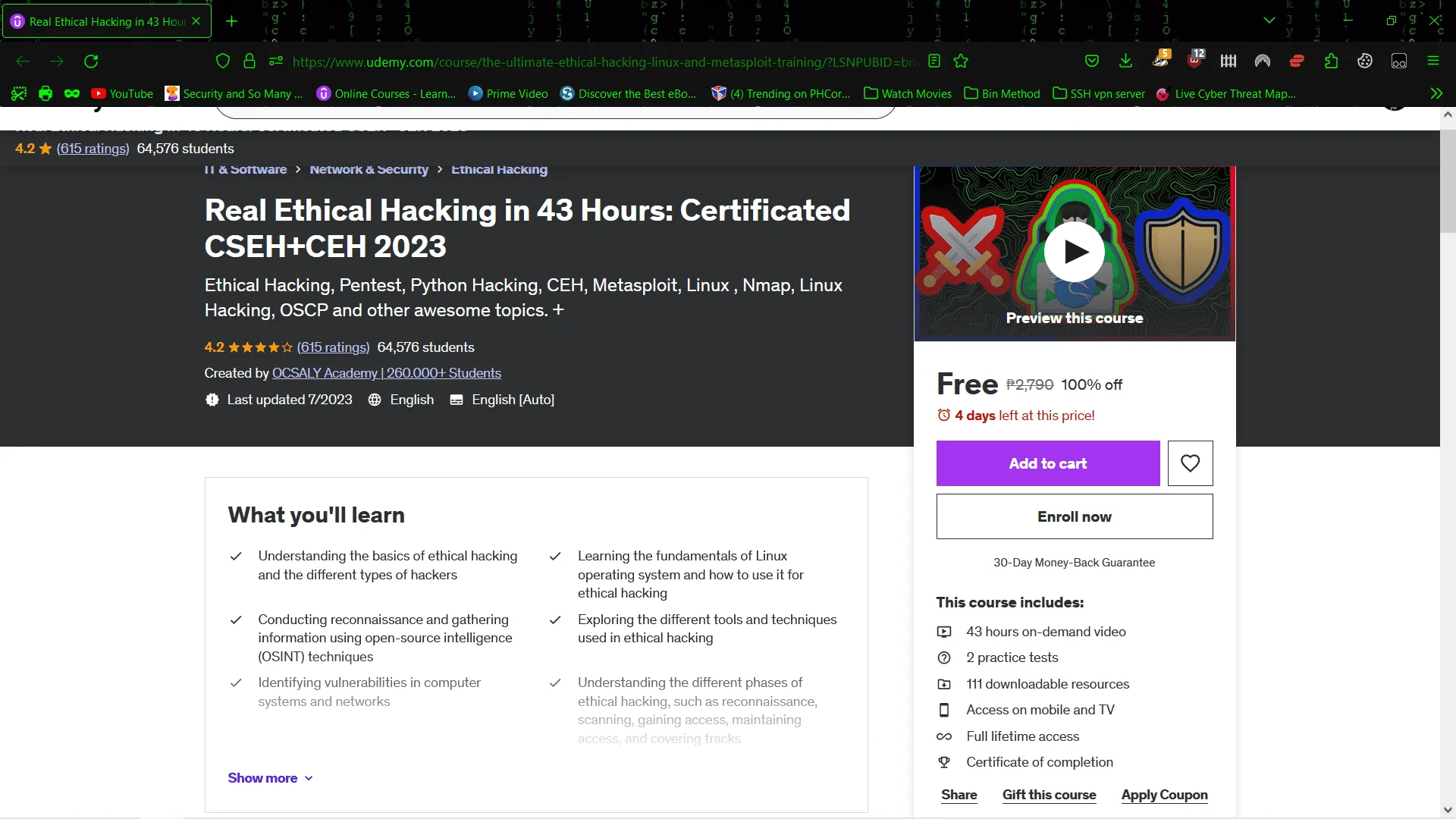The image size is (1456, 819).
Task: Open a new browser tab
Action: pyautogui.click(x=231, y=21)
